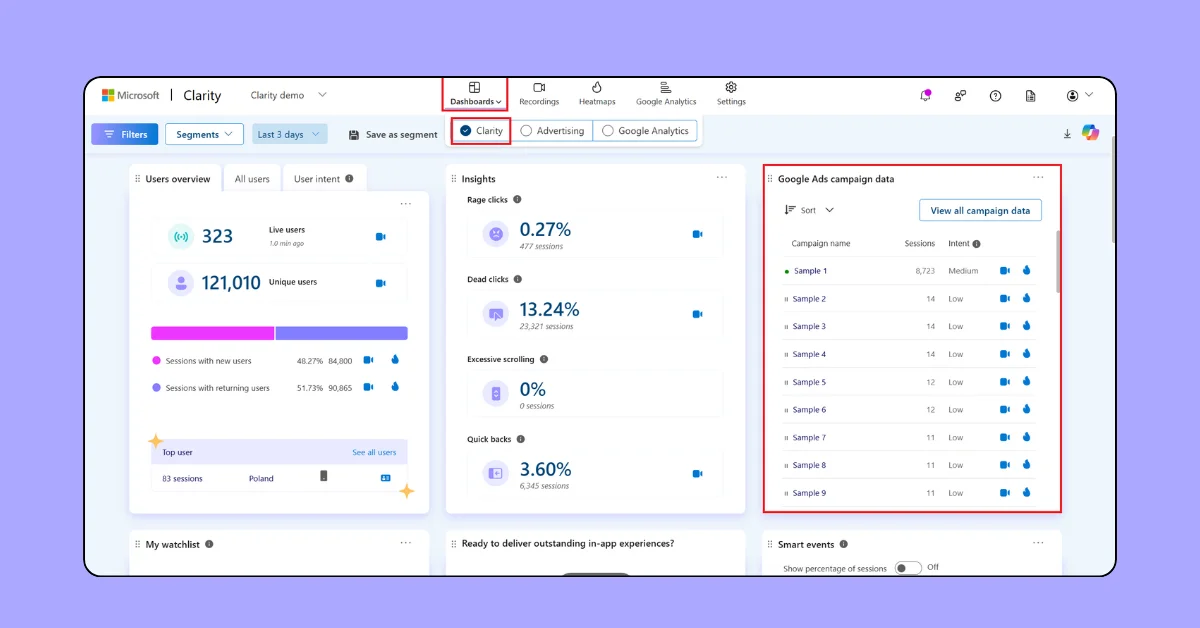Screen dimensions: 1200x628
Task: Expand the Sort dropdown
Action: click(809, 210)
